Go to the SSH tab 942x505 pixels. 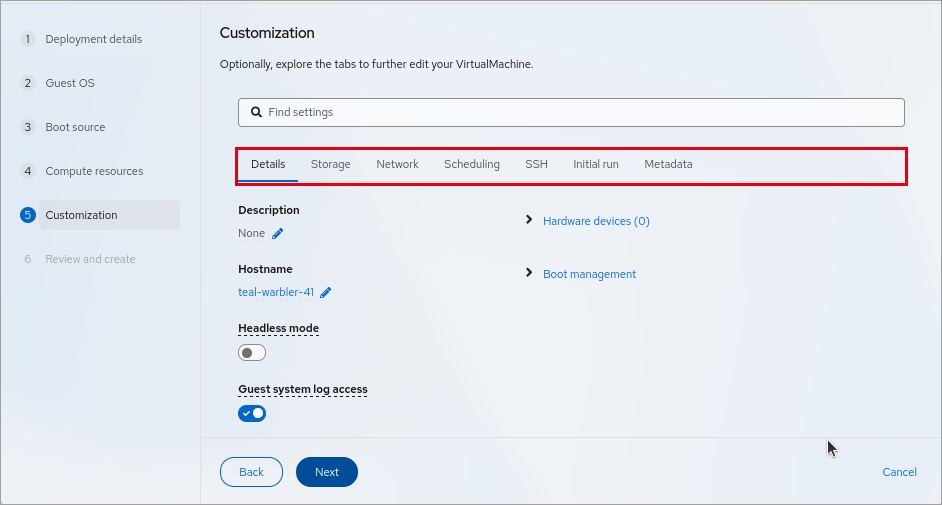(x=536, y=165)
